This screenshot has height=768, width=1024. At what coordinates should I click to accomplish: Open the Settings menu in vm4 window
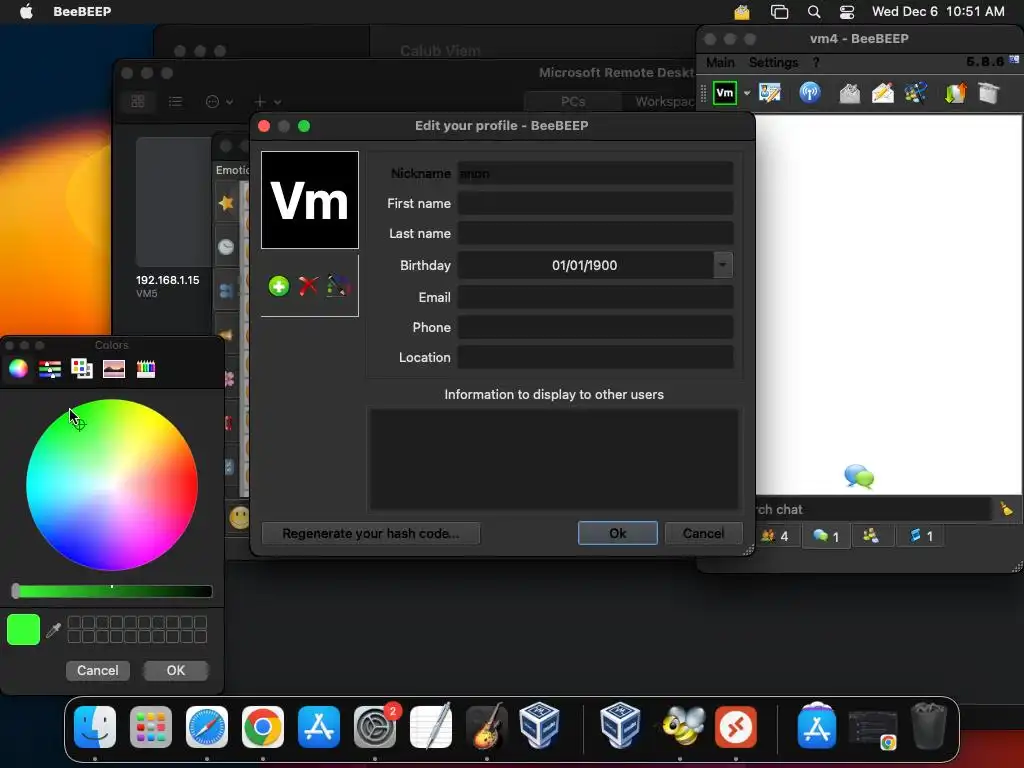773,63
